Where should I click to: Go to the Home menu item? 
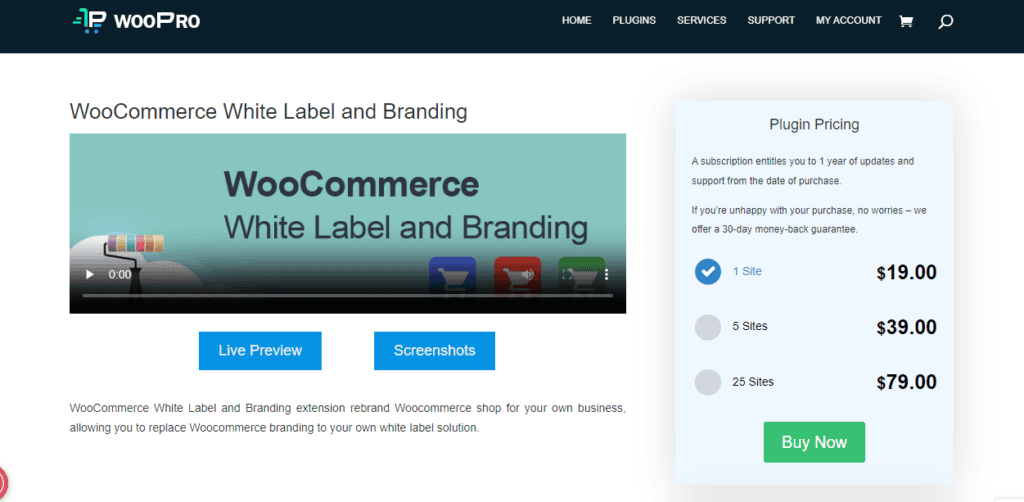point(577,20)
